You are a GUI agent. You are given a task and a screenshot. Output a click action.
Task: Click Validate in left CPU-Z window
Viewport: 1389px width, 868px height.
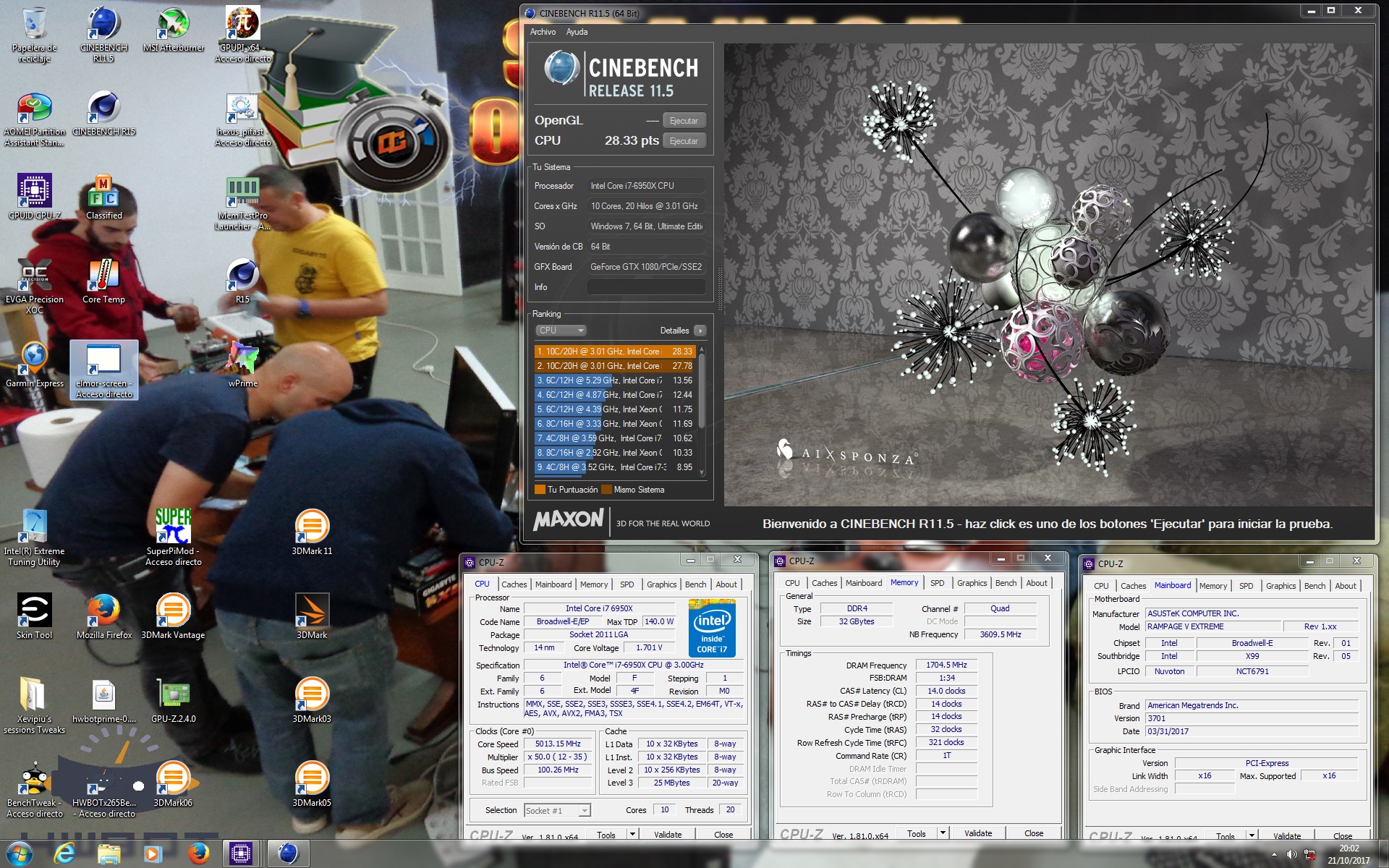coord(668,834)
